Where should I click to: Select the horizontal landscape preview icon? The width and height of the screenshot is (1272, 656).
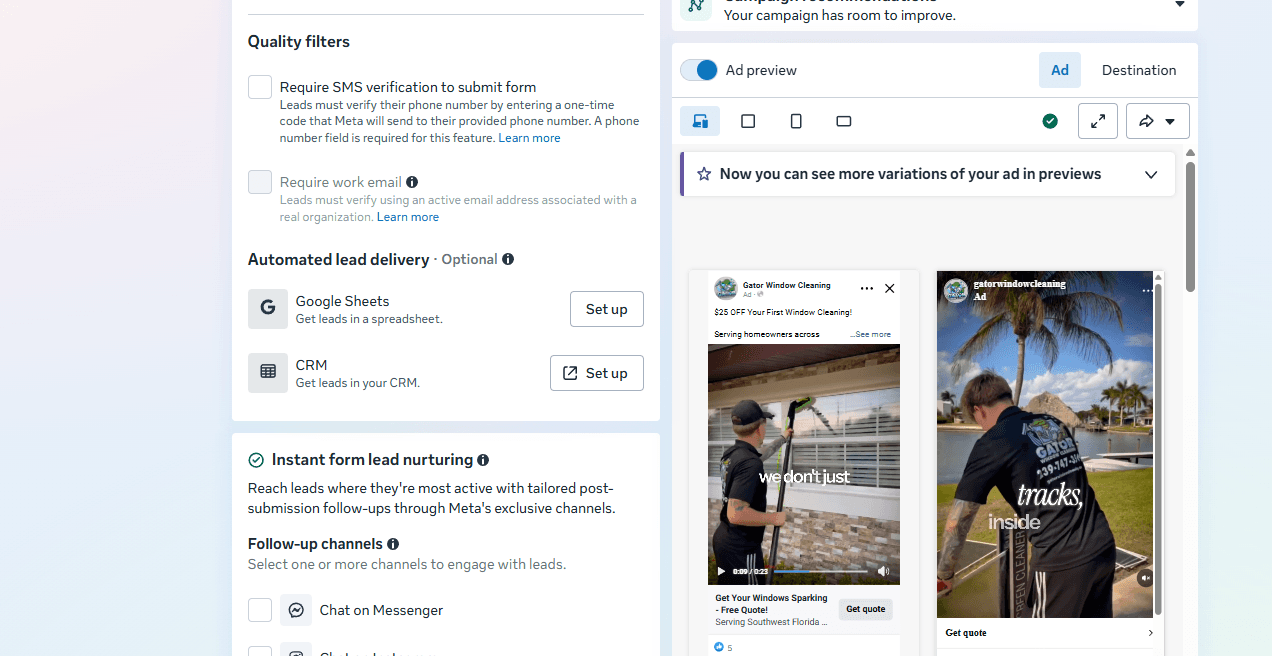[844, 121]
